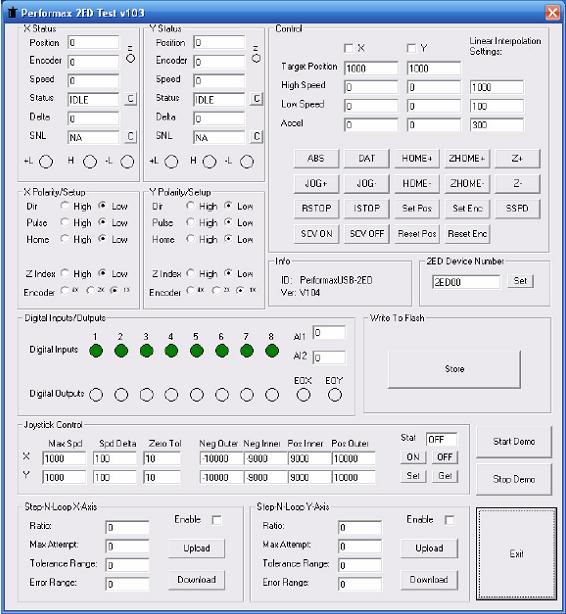Click Upload for Step-N-Loop Y-Axis
This screenshot has height=614, width=566.
click(x=429, y=548)
